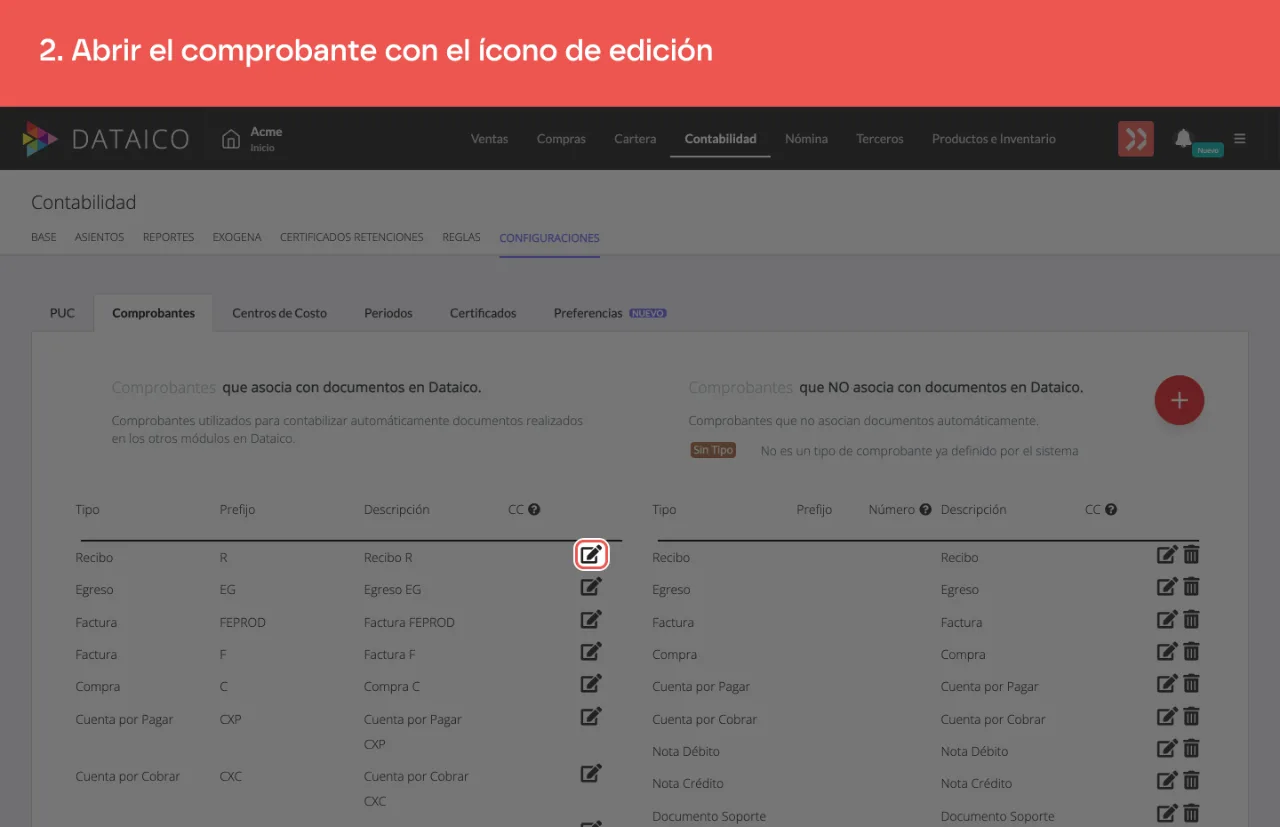The height and width of the screenshot is (827, 1280).
Task: Edit the Recibo R comprobante
Action: 591,554
